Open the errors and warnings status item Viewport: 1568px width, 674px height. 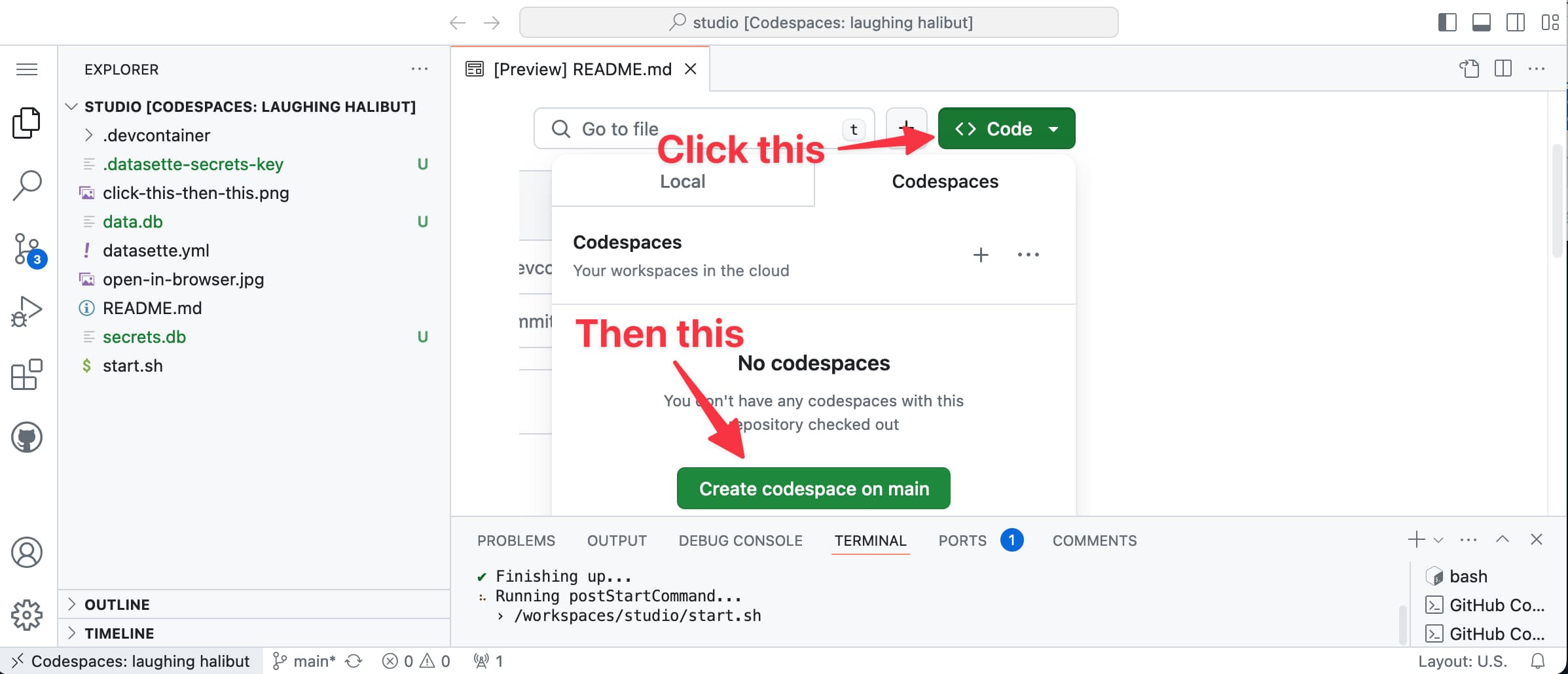click(416, 661)
